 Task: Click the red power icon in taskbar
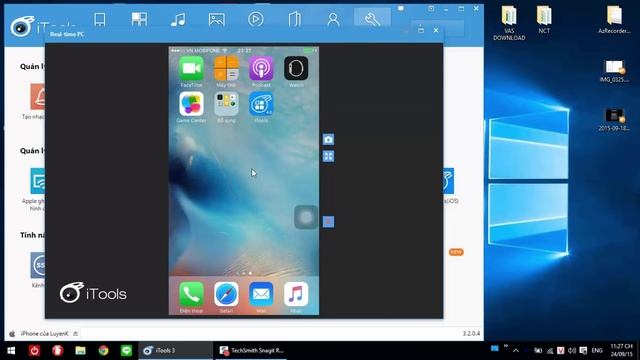pos(34,351)
